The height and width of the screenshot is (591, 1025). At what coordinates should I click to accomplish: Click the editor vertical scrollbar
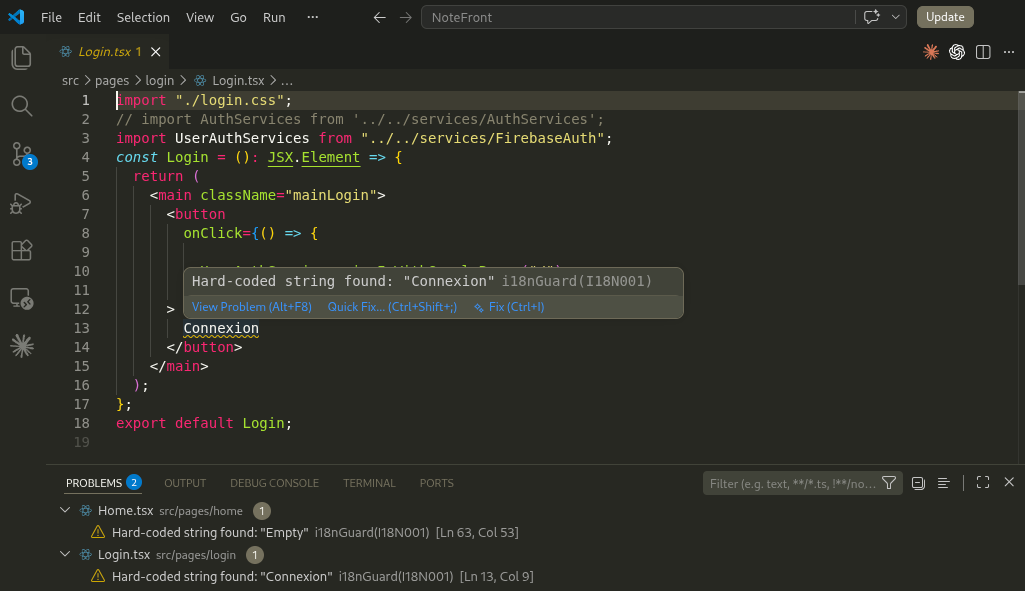[1021, 188]
